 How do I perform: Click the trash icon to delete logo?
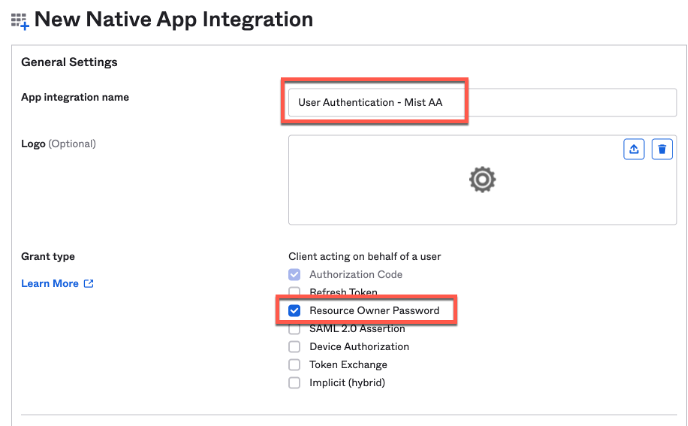(x=661, y=149)
